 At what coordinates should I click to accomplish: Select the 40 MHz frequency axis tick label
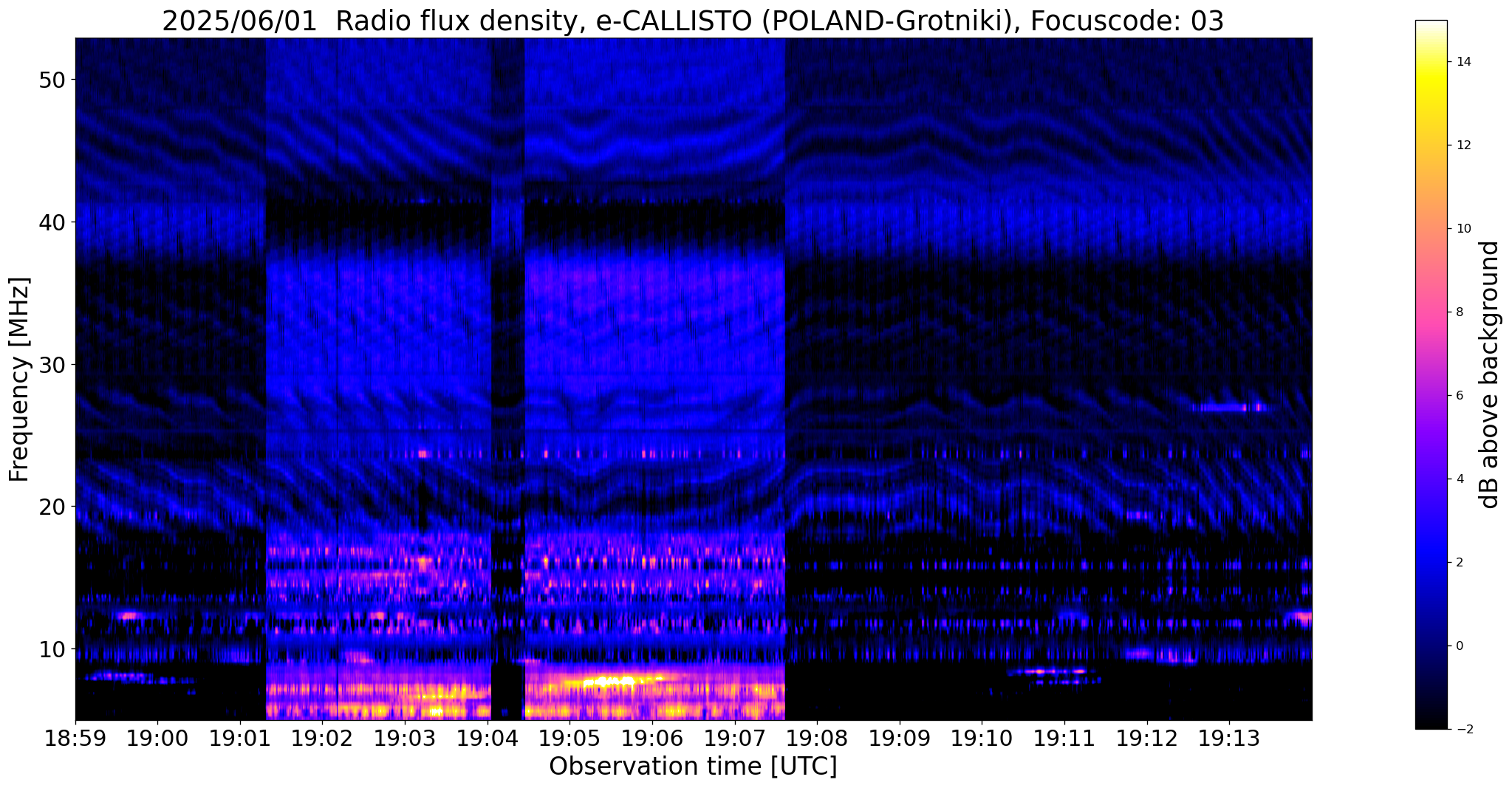click(52, 222)
